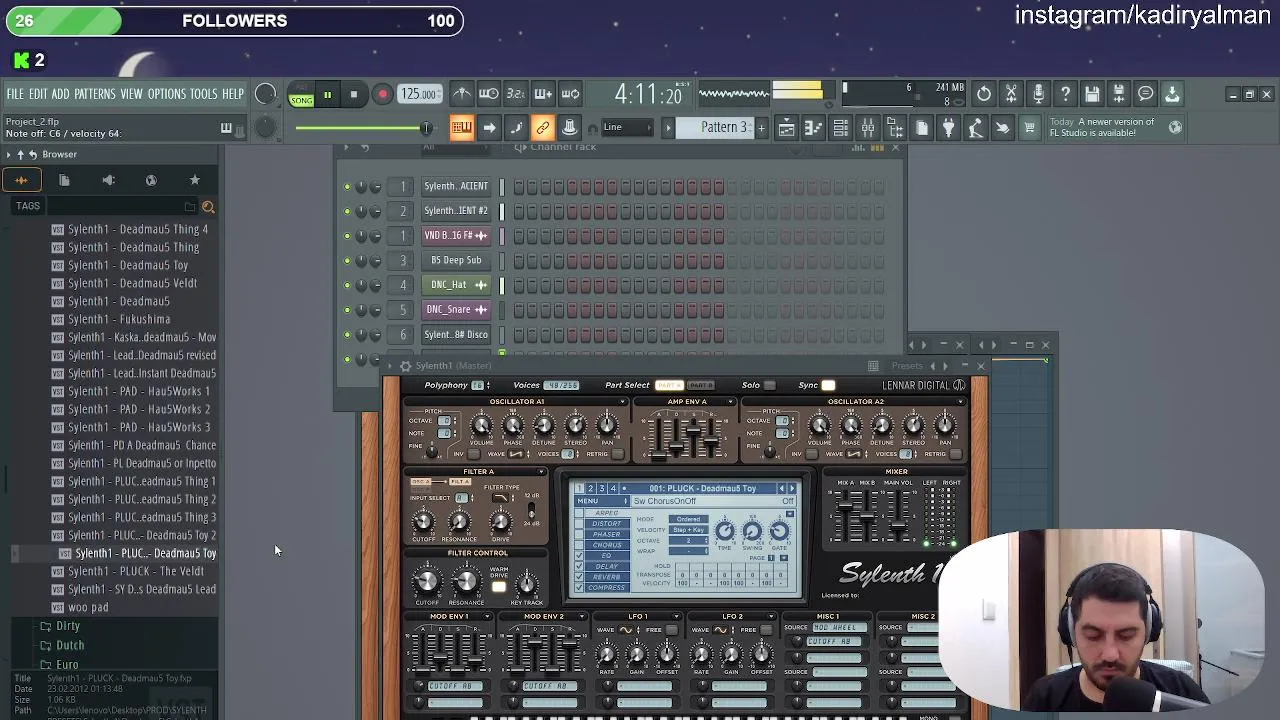This screenshot has width=1280, height=720.
Task: Open the Mixer view icon
Action: coord(868,128)
